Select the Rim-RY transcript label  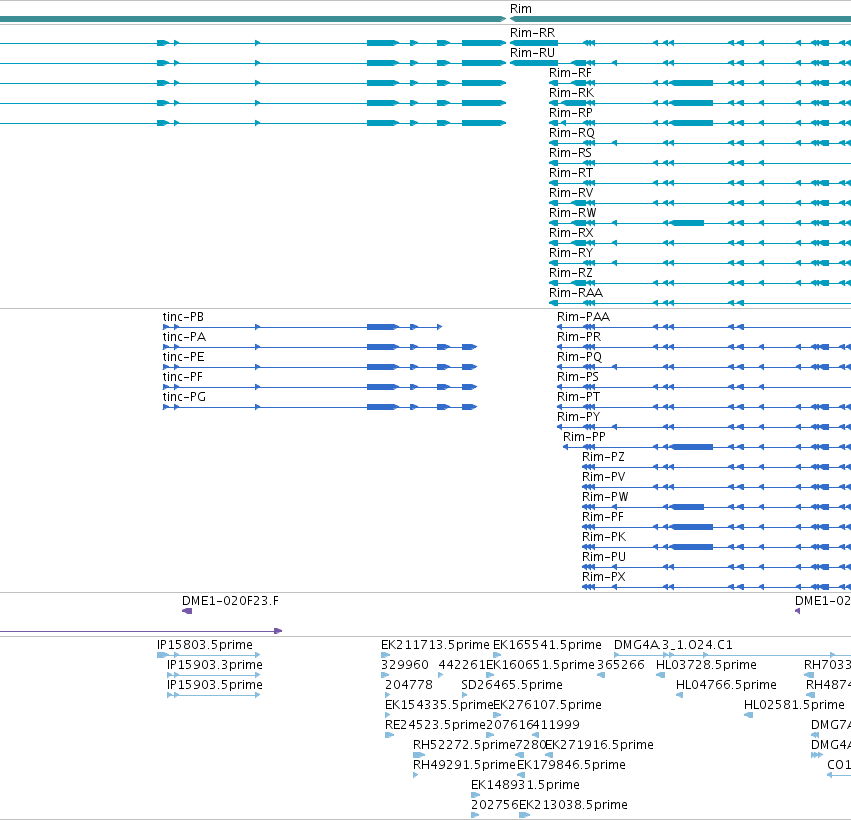click(x=571, y=253)
